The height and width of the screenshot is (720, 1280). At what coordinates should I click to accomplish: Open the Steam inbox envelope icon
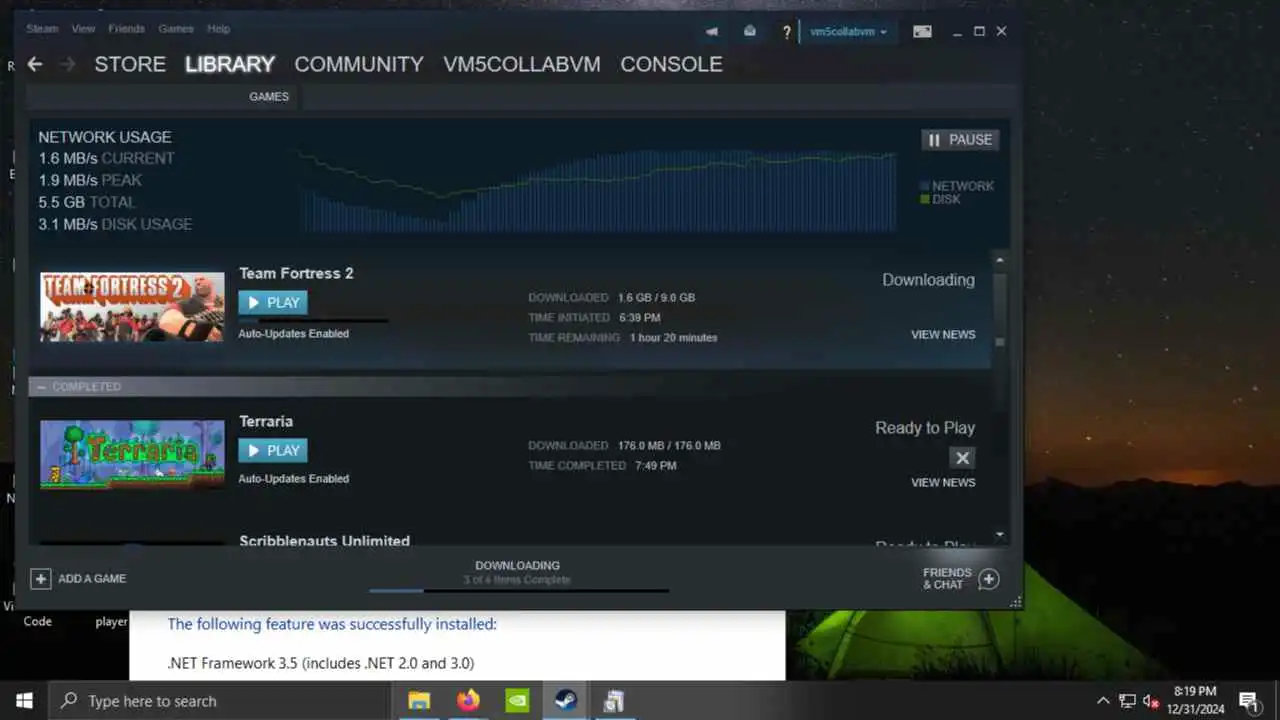tap(750, 32)
